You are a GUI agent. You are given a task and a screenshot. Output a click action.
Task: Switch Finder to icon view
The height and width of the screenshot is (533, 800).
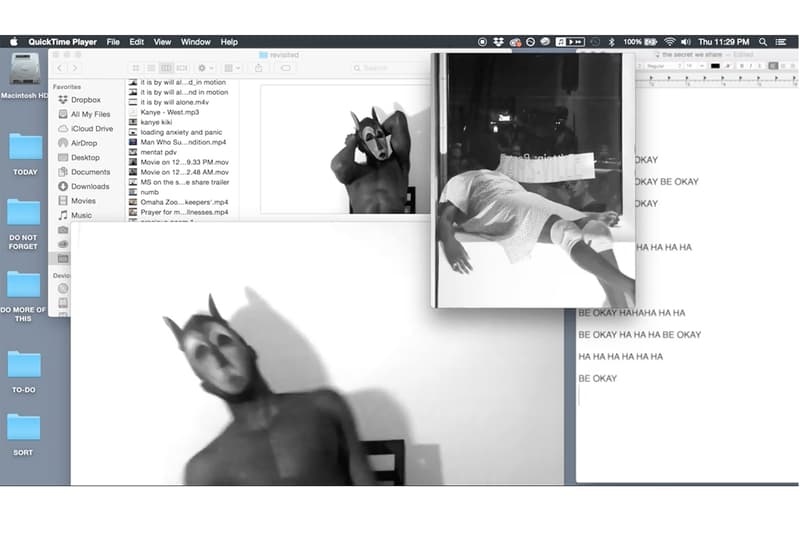tap(136, 68)
